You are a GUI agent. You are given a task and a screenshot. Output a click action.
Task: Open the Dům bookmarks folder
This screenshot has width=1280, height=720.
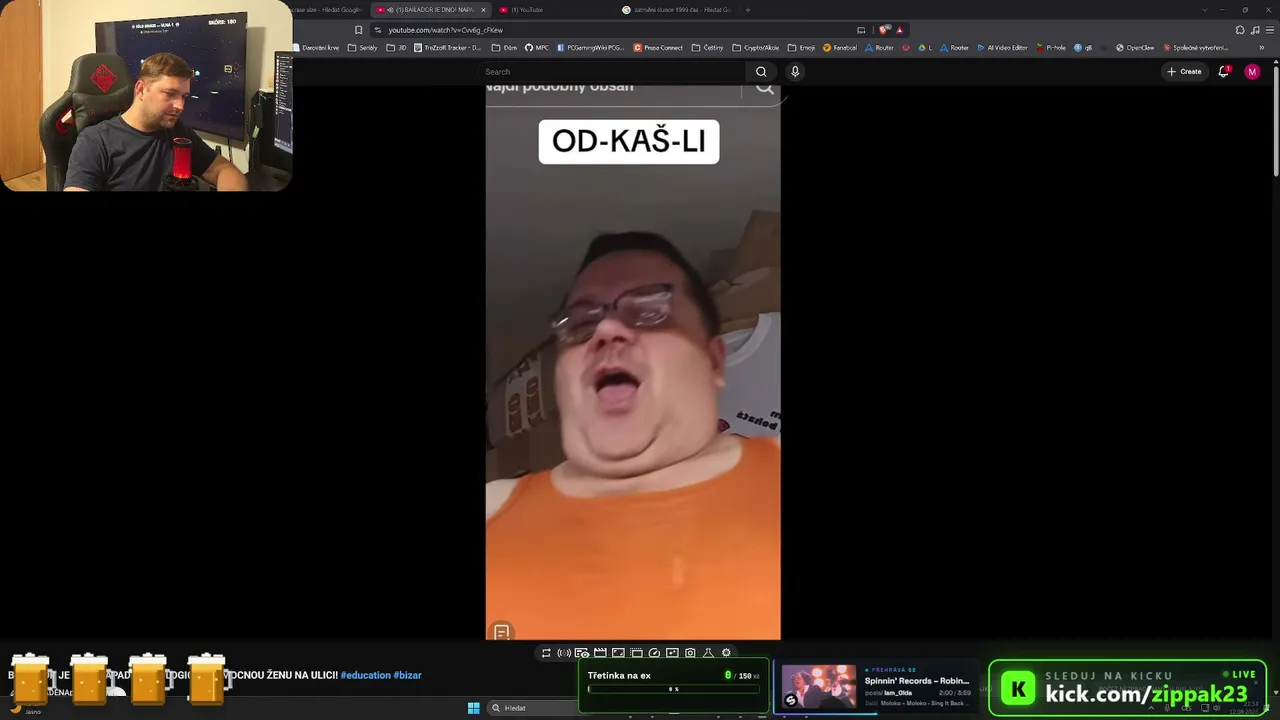505,47
